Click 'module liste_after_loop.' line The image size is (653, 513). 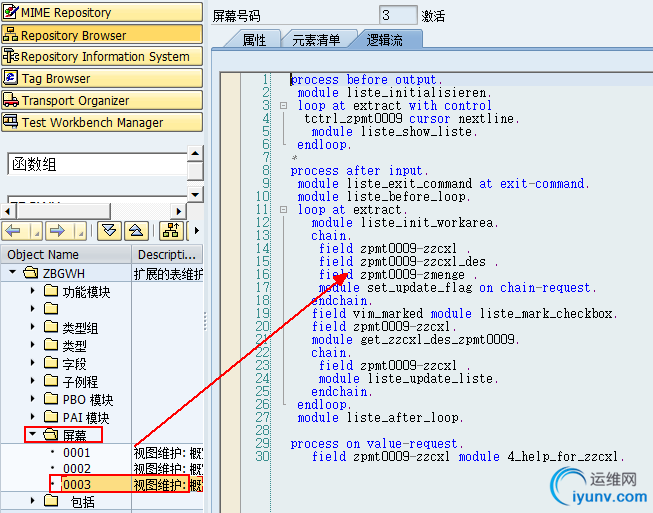pos(380,417)
